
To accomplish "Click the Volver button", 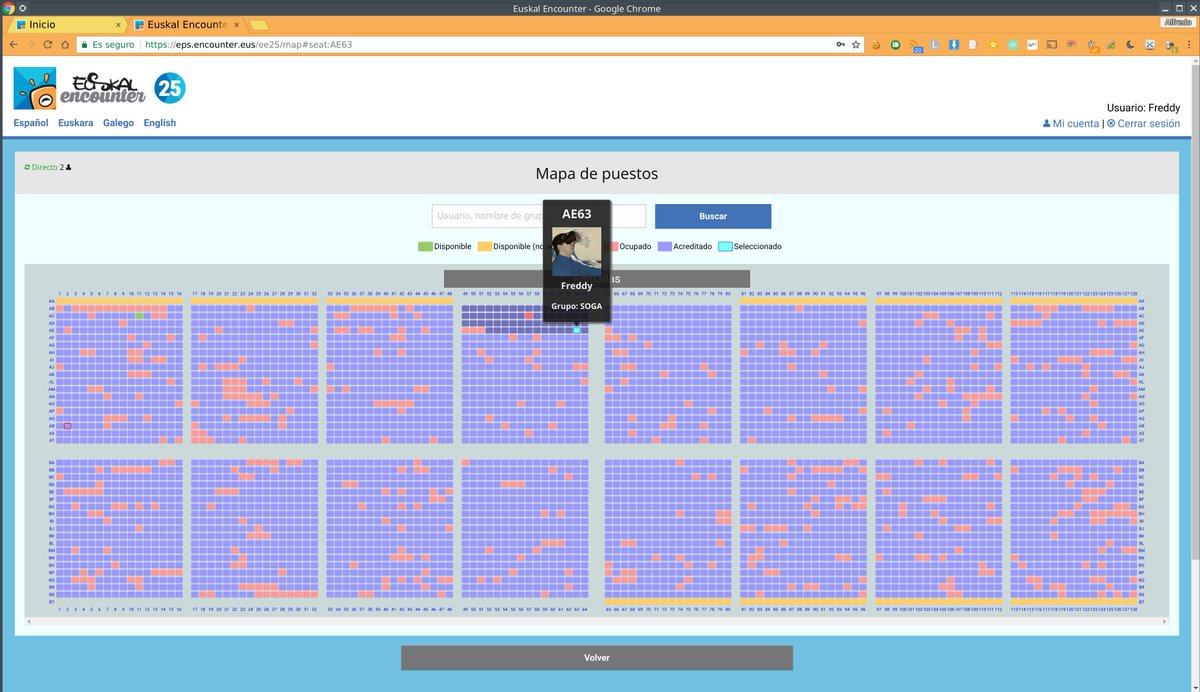I will coord(597,657).
